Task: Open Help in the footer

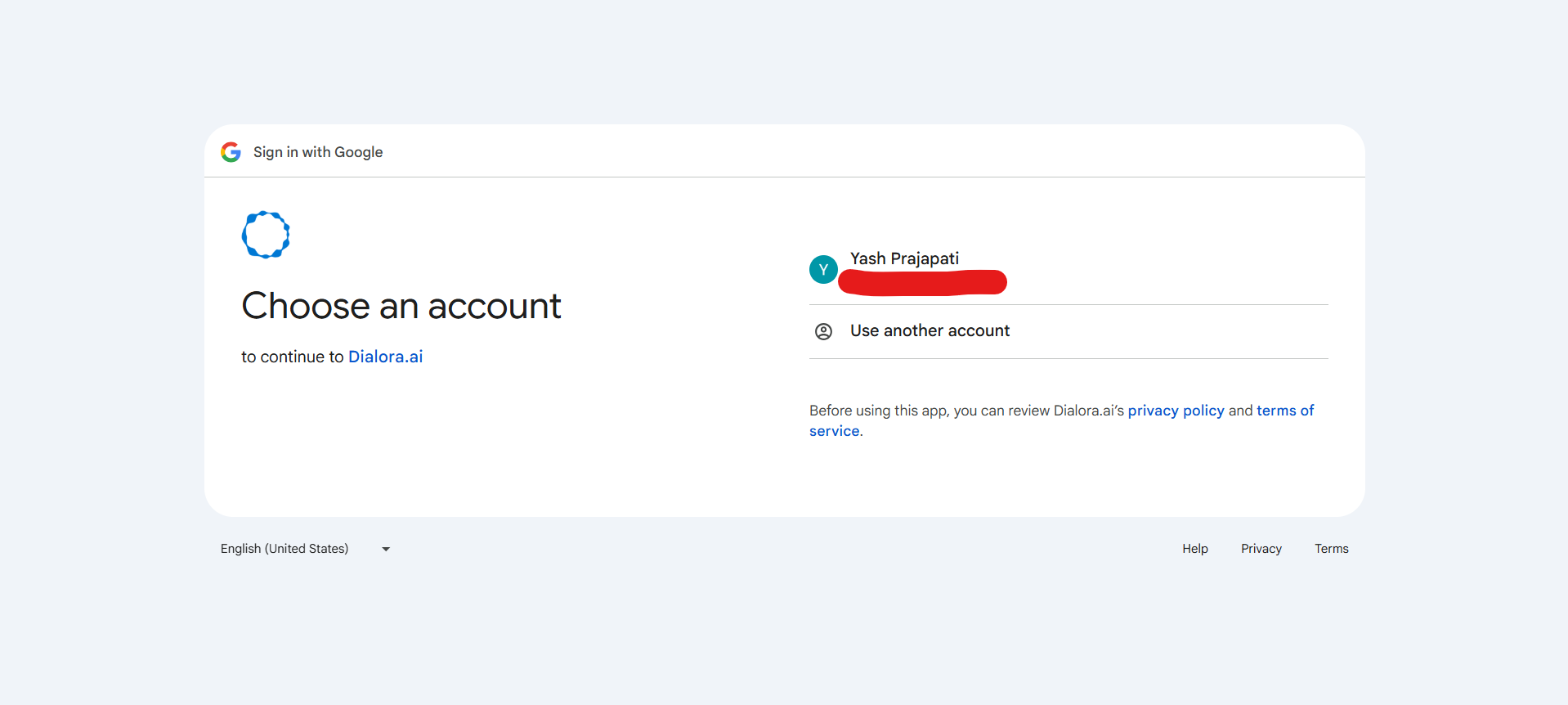Action: tap(1194, 549)
